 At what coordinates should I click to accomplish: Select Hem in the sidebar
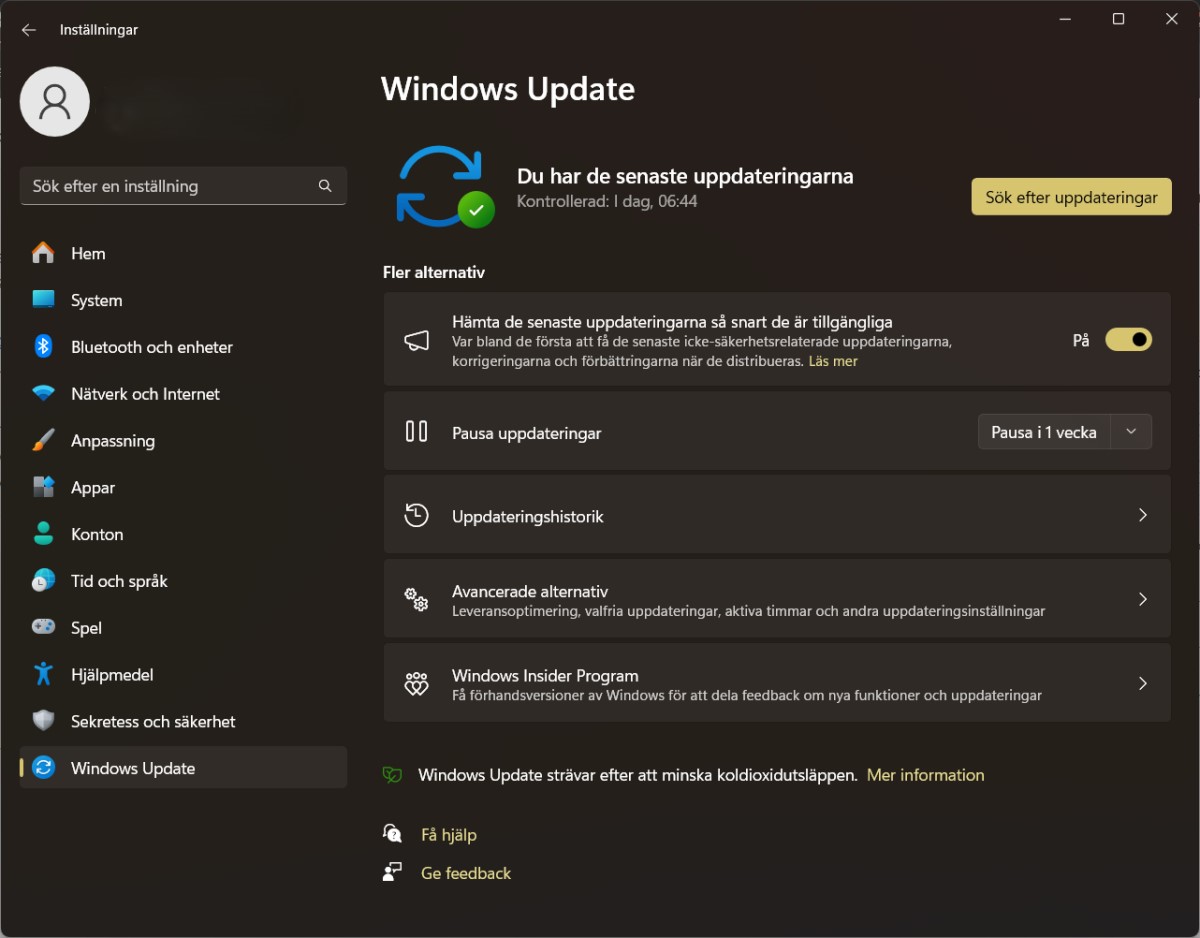(183, 253)
